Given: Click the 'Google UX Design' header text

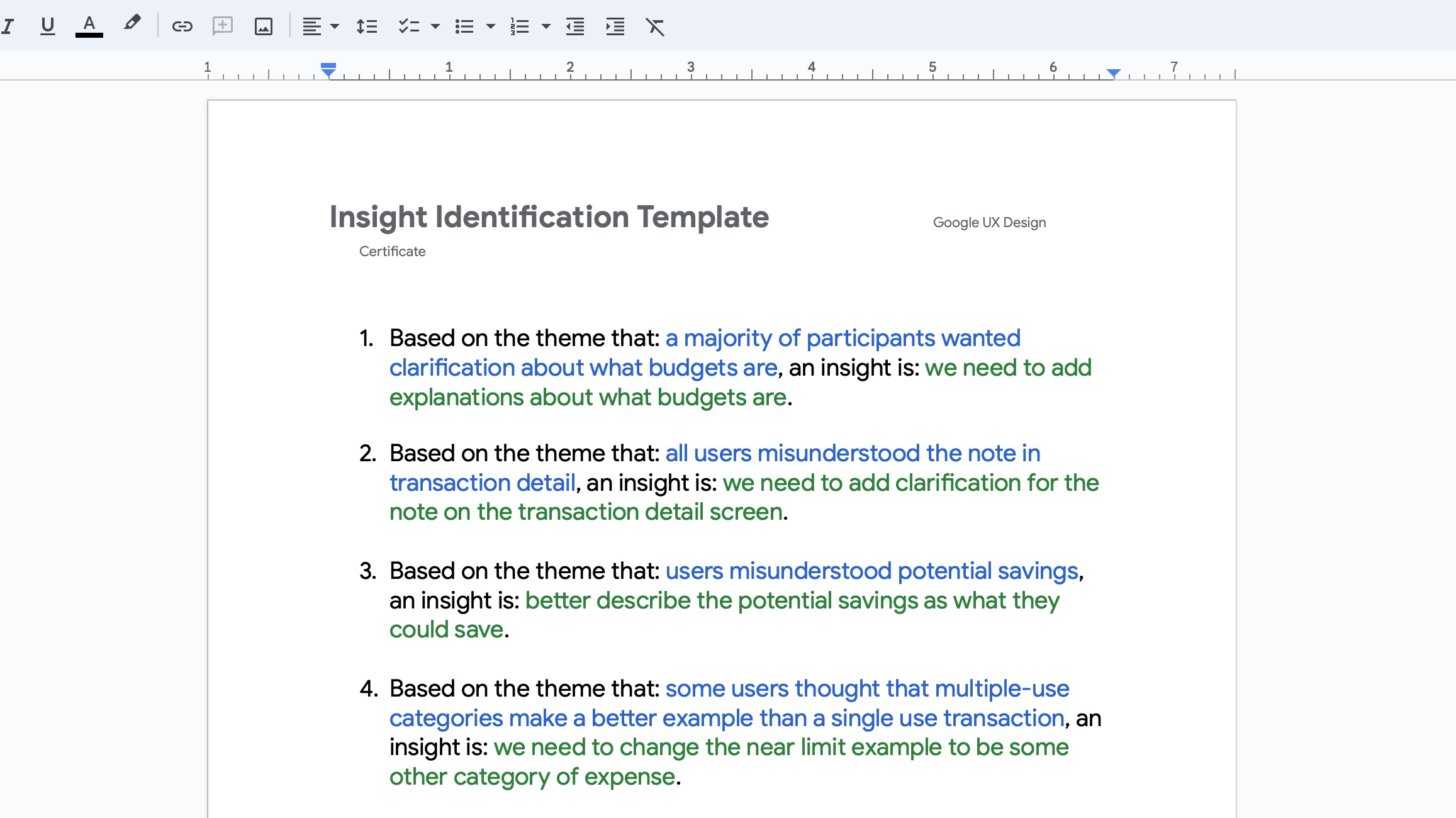Looking at the screenshot, I should 989,222.
